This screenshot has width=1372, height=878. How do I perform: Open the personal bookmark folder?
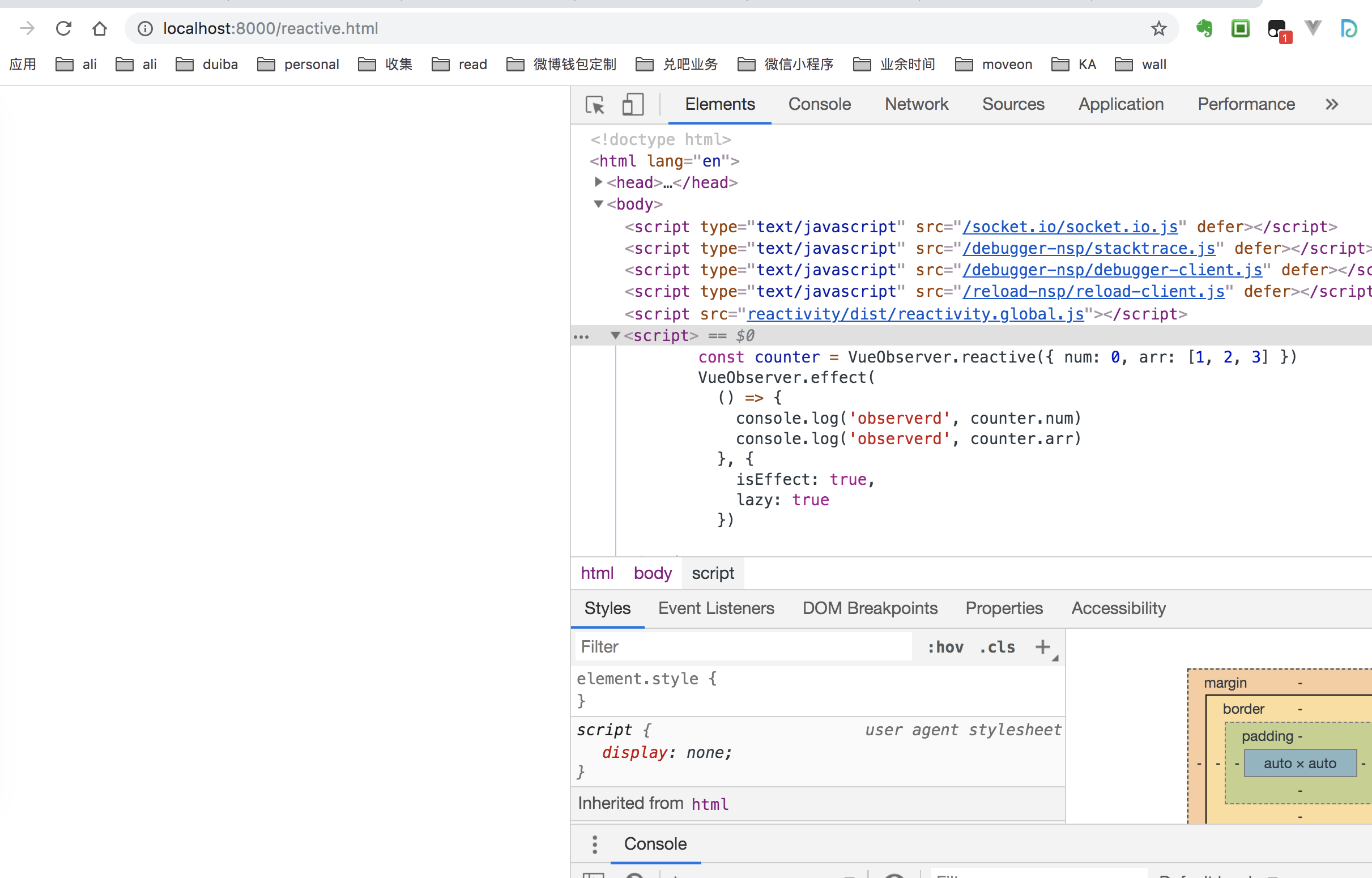(x=297, y=65)
